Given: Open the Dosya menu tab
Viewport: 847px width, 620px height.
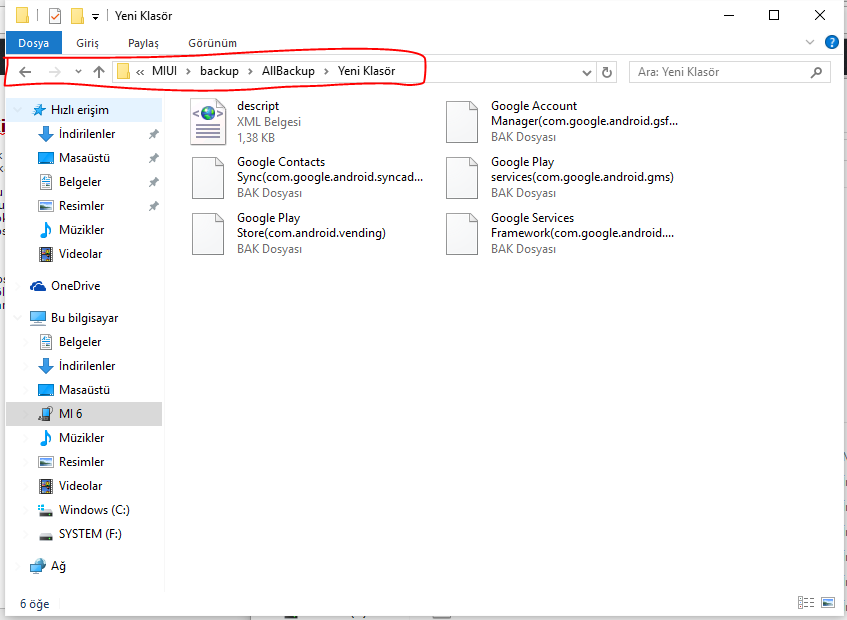Looking at the screenshot, I should click(33, 43).
